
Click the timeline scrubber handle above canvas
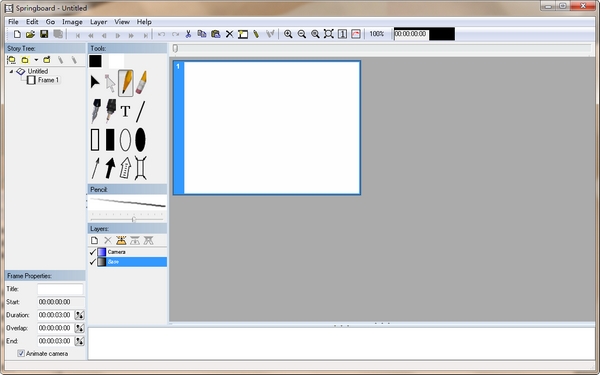click(175, 48)
